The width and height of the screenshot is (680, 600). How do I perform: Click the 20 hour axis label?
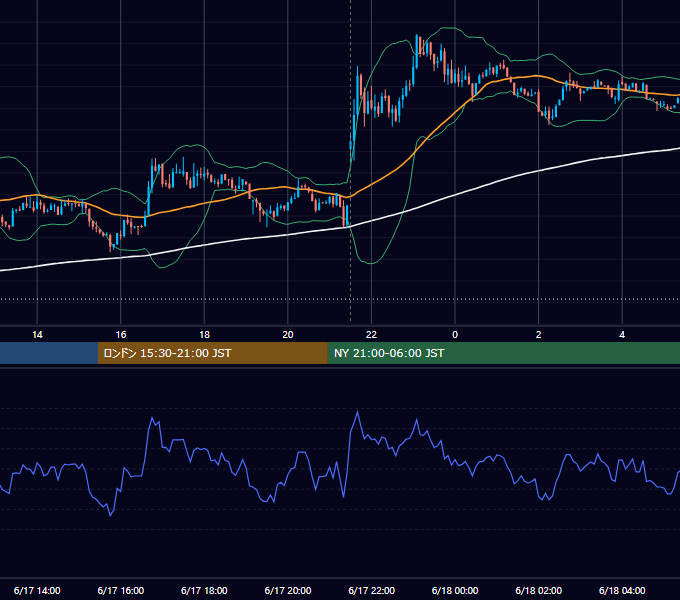tap(288, 335)
